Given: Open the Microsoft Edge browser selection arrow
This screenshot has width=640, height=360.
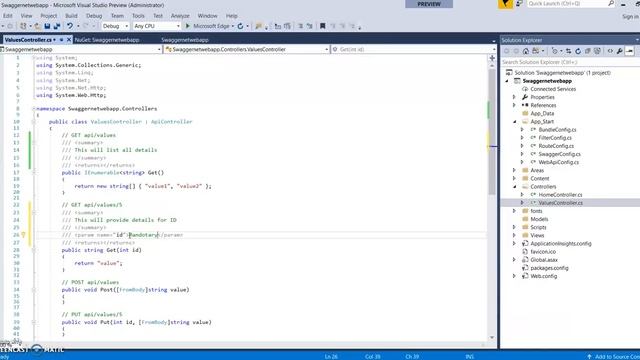Looking at the screenshot, I should (233, 26).
